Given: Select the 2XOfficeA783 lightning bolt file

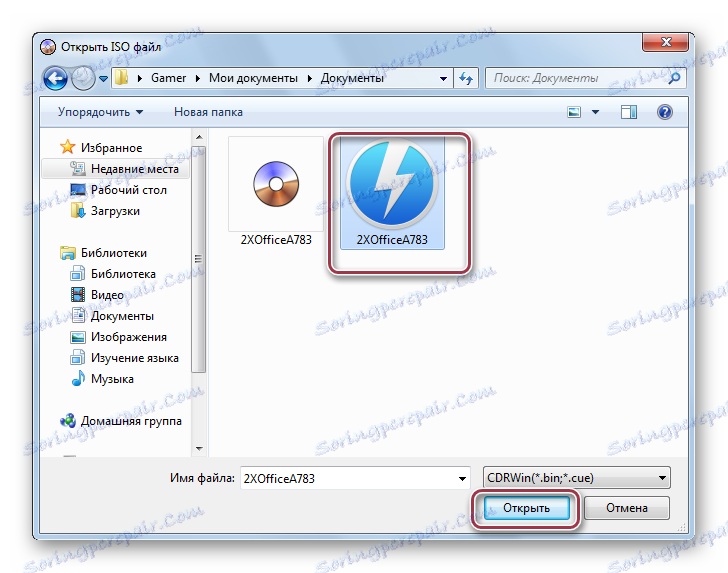Looking at the screenshot, I should coord(392,192).
